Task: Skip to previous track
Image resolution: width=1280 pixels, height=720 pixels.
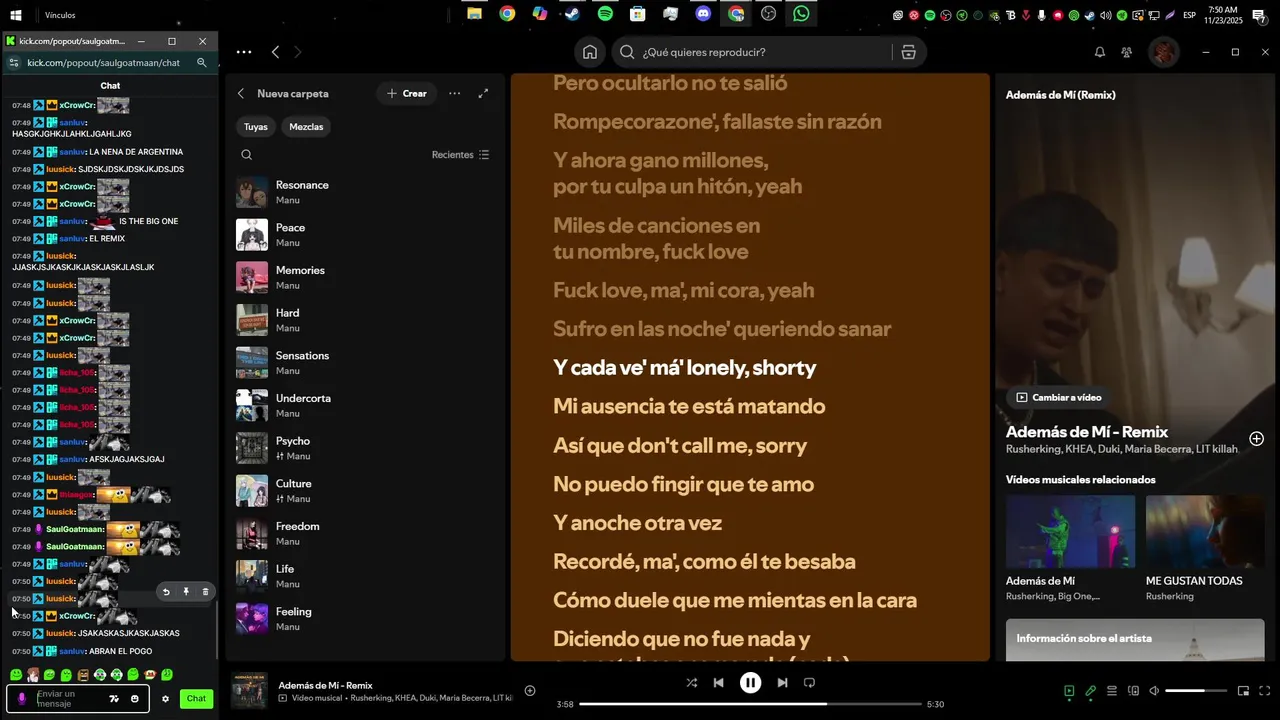Action: [719, 683]
